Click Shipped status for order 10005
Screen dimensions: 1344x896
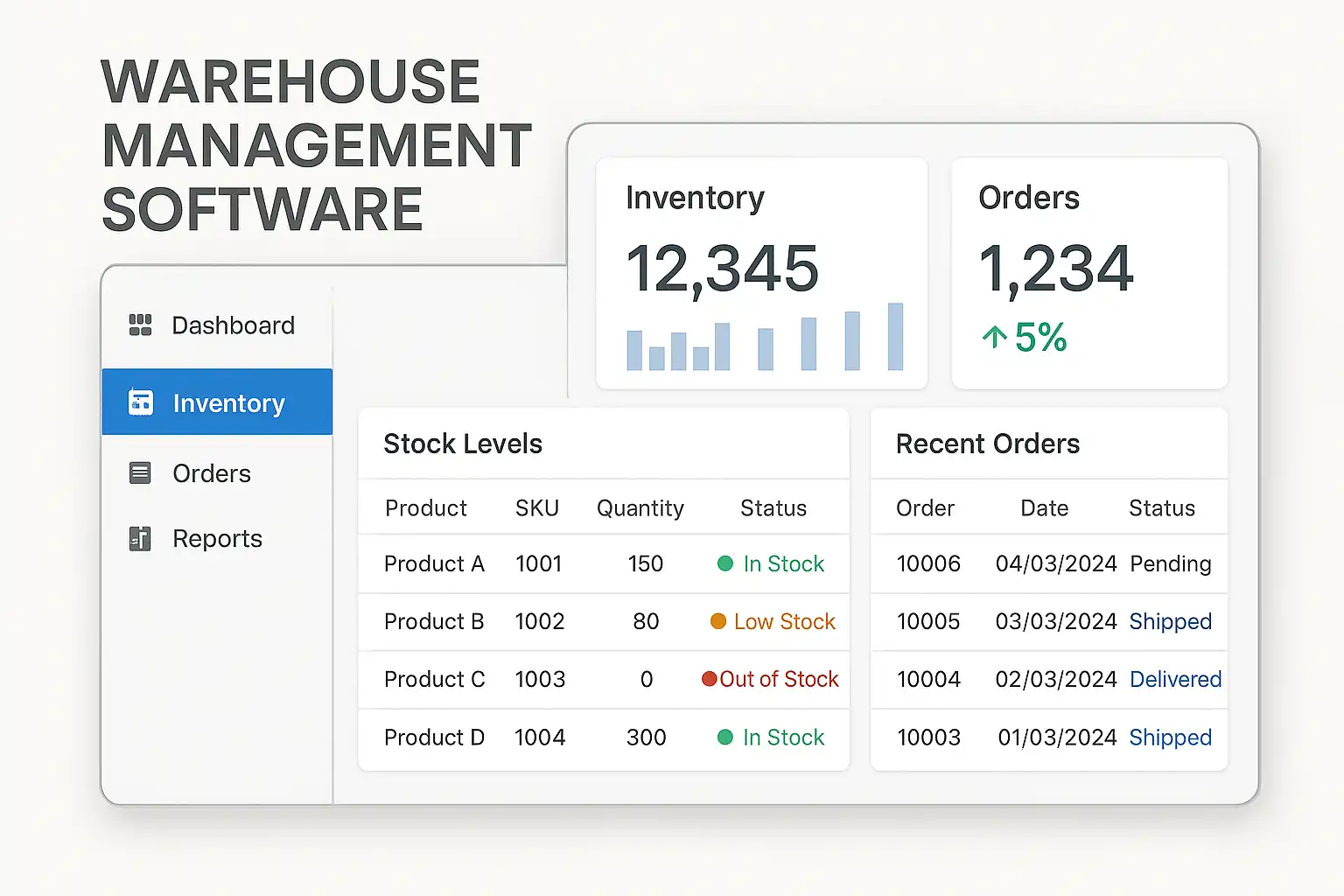point(1170,621)
